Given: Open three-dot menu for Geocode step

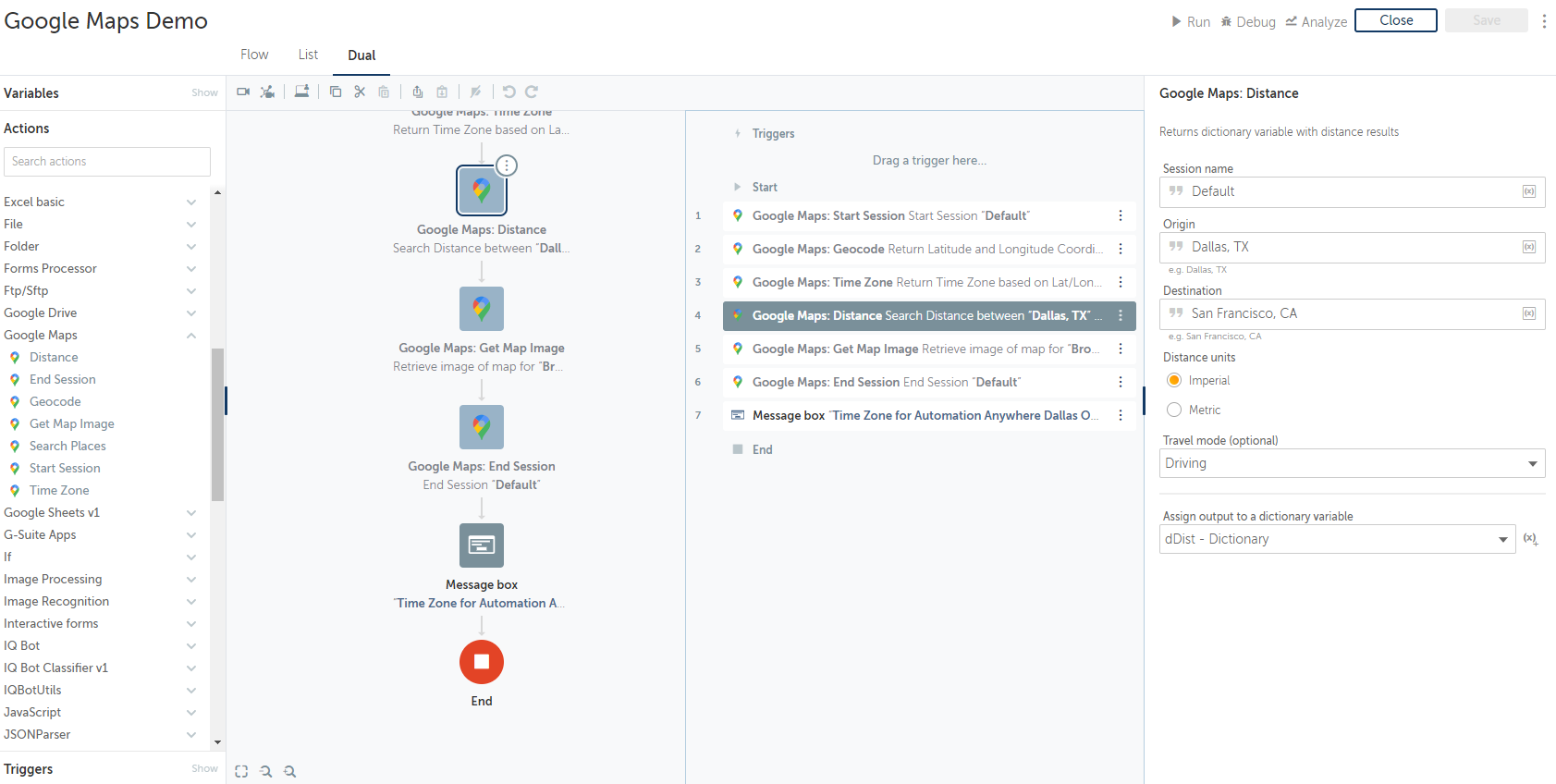Looking at the screenshot, I should (x=1121, y=249).
